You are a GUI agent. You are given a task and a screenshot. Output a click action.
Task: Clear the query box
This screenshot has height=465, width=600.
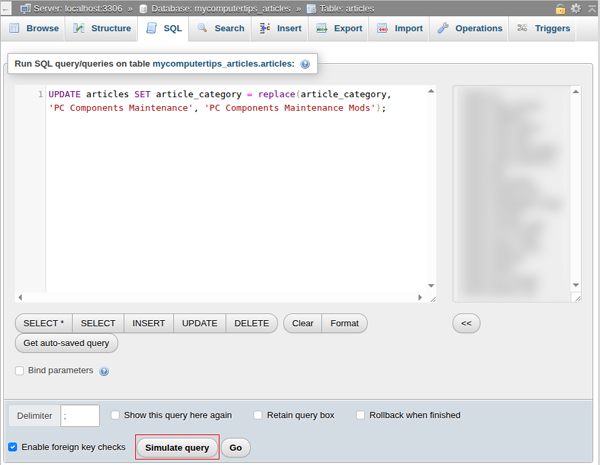tap(302, 323)
